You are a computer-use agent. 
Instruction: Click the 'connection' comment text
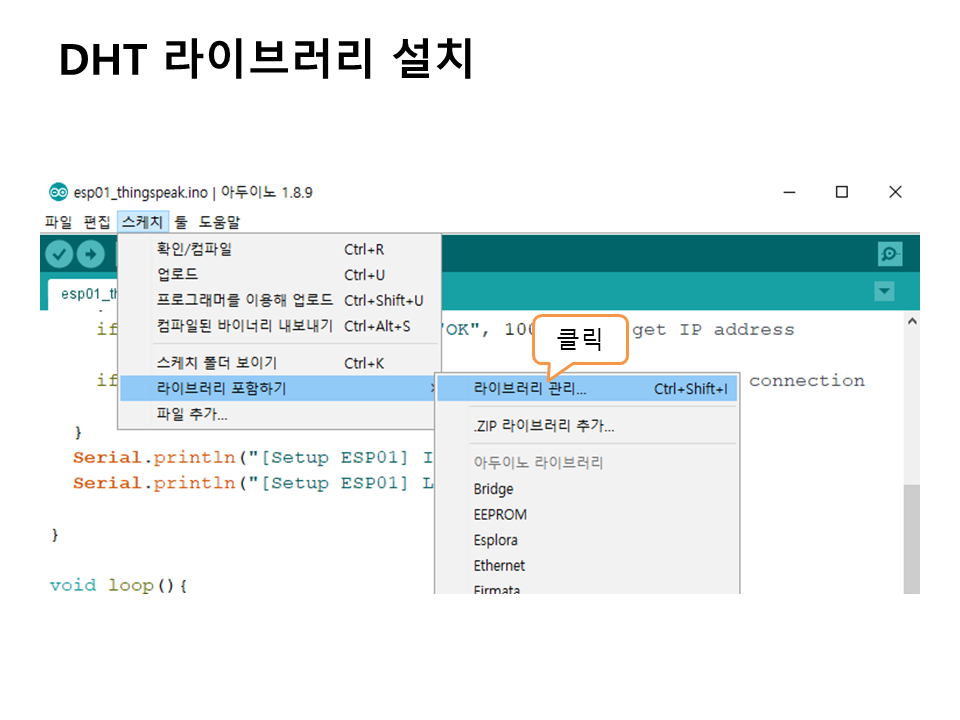click(x=807, y=381)
